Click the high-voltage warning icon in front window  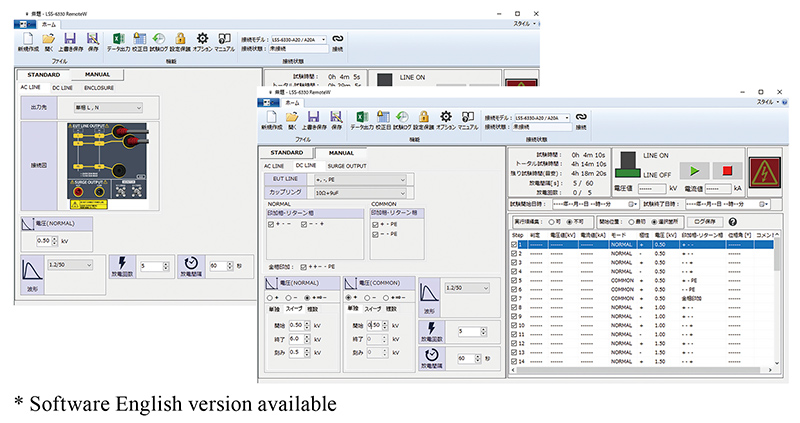coord(764,172)
